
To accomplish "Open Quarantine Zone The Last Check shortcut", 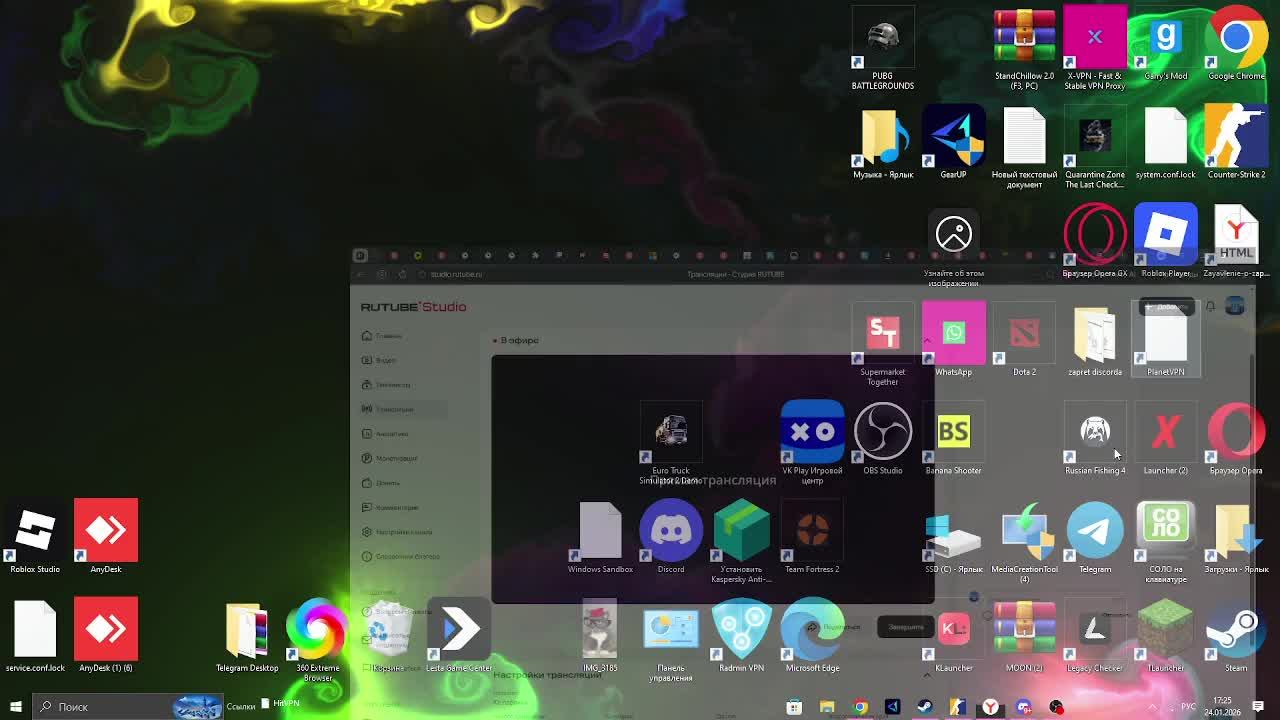I will [x=1095, y=136].
